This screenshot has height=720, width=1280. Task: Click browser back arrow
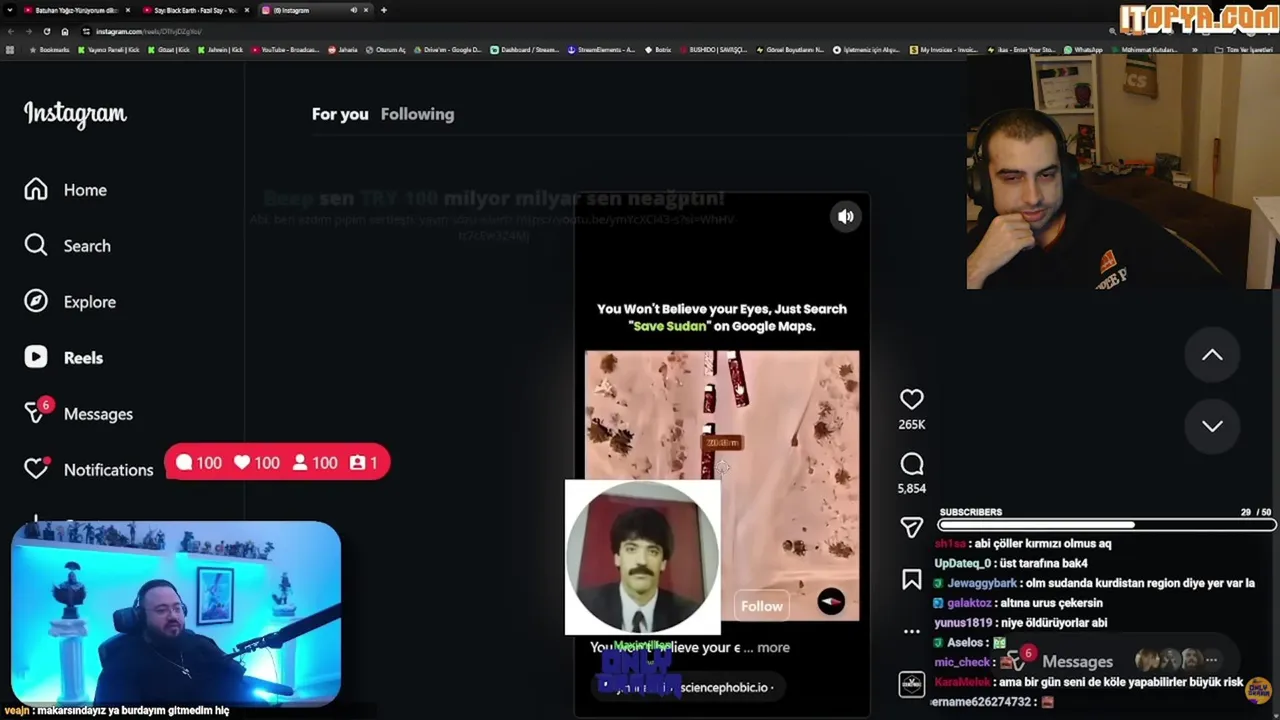(x=12, y=31)
